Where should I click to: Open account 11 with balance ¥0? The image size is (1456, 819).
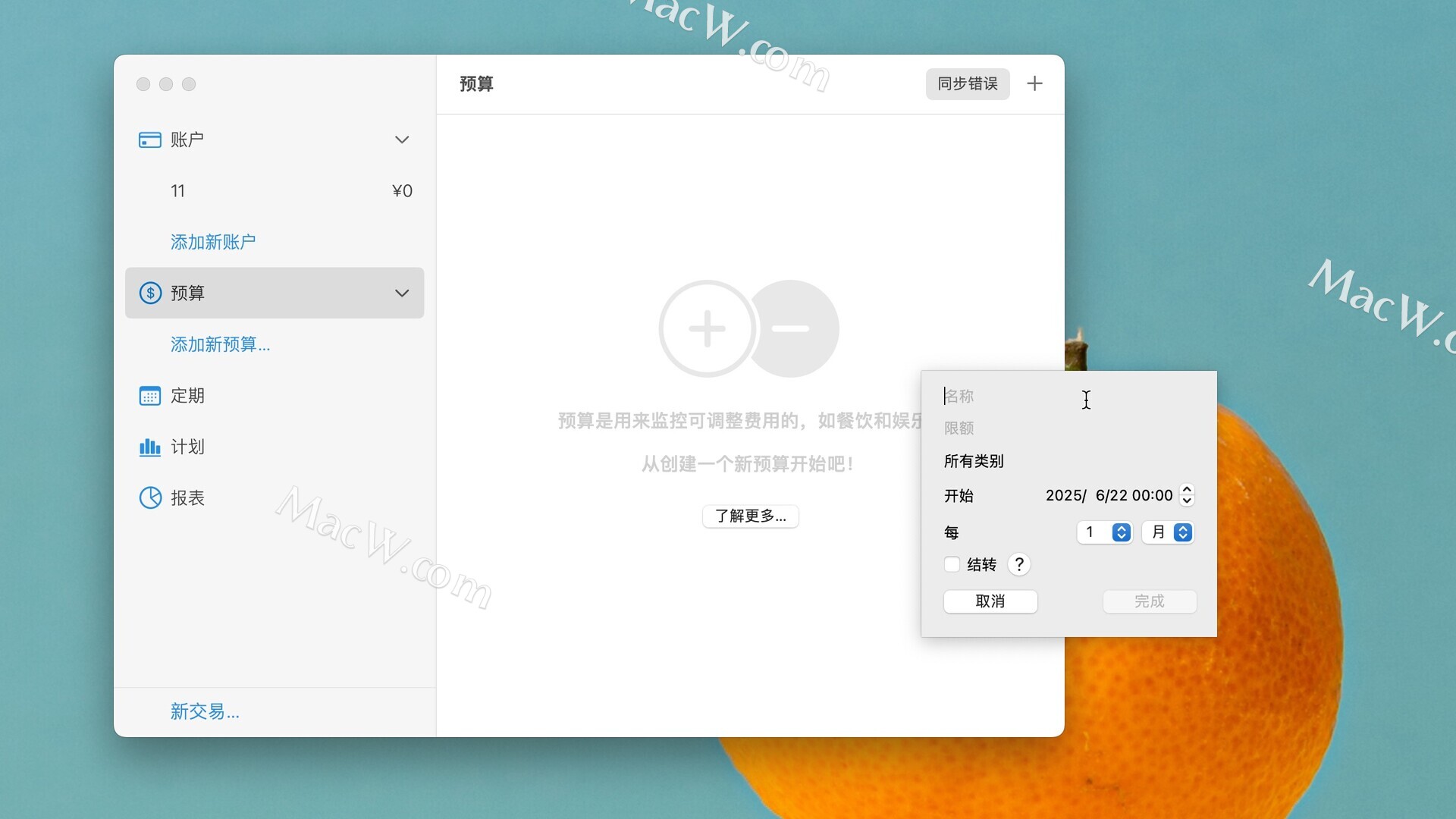point(275,190)
